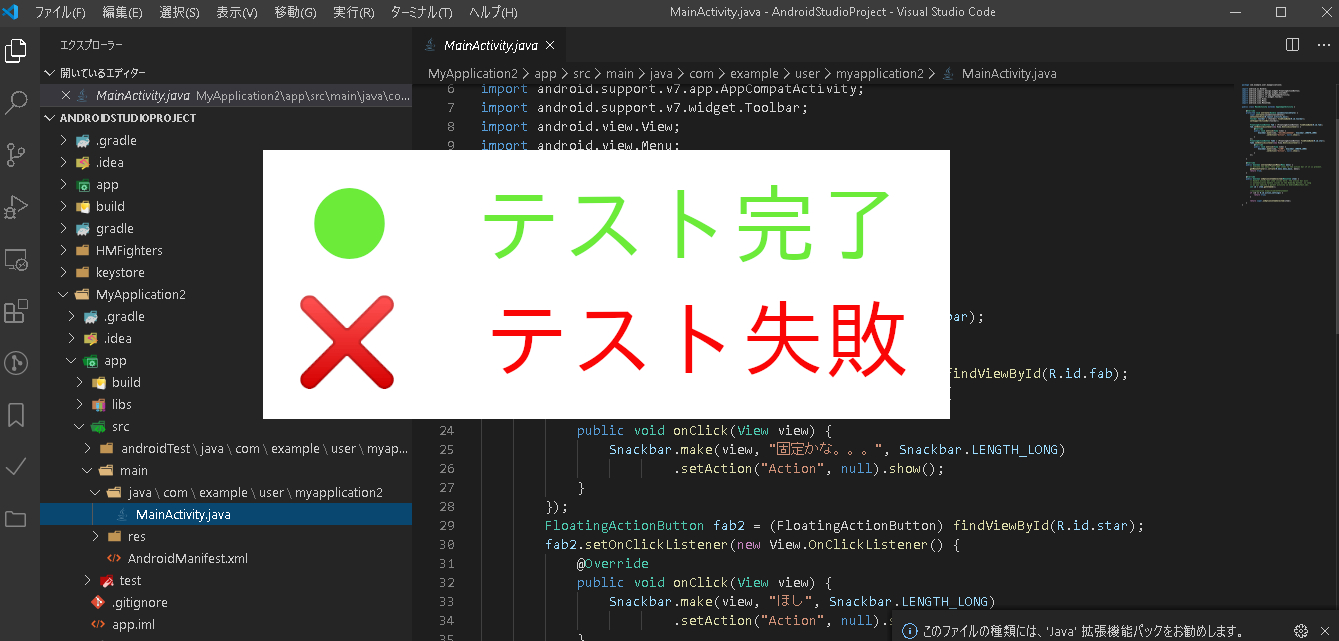Image resolution: width=1339 pixels, height=641 pixels.
Task: Open AndroidManifest.xml file
Action: [226, 558]
